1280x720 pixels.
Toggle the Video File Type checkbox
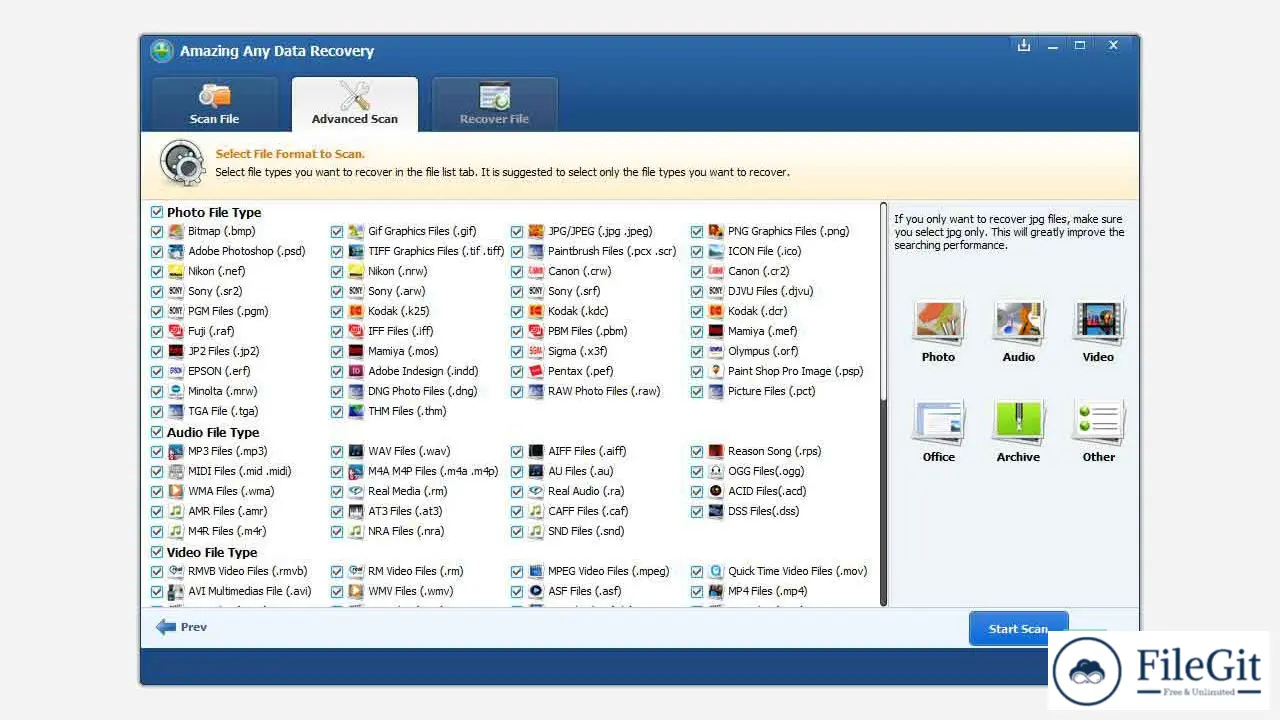tap(157, 552)
